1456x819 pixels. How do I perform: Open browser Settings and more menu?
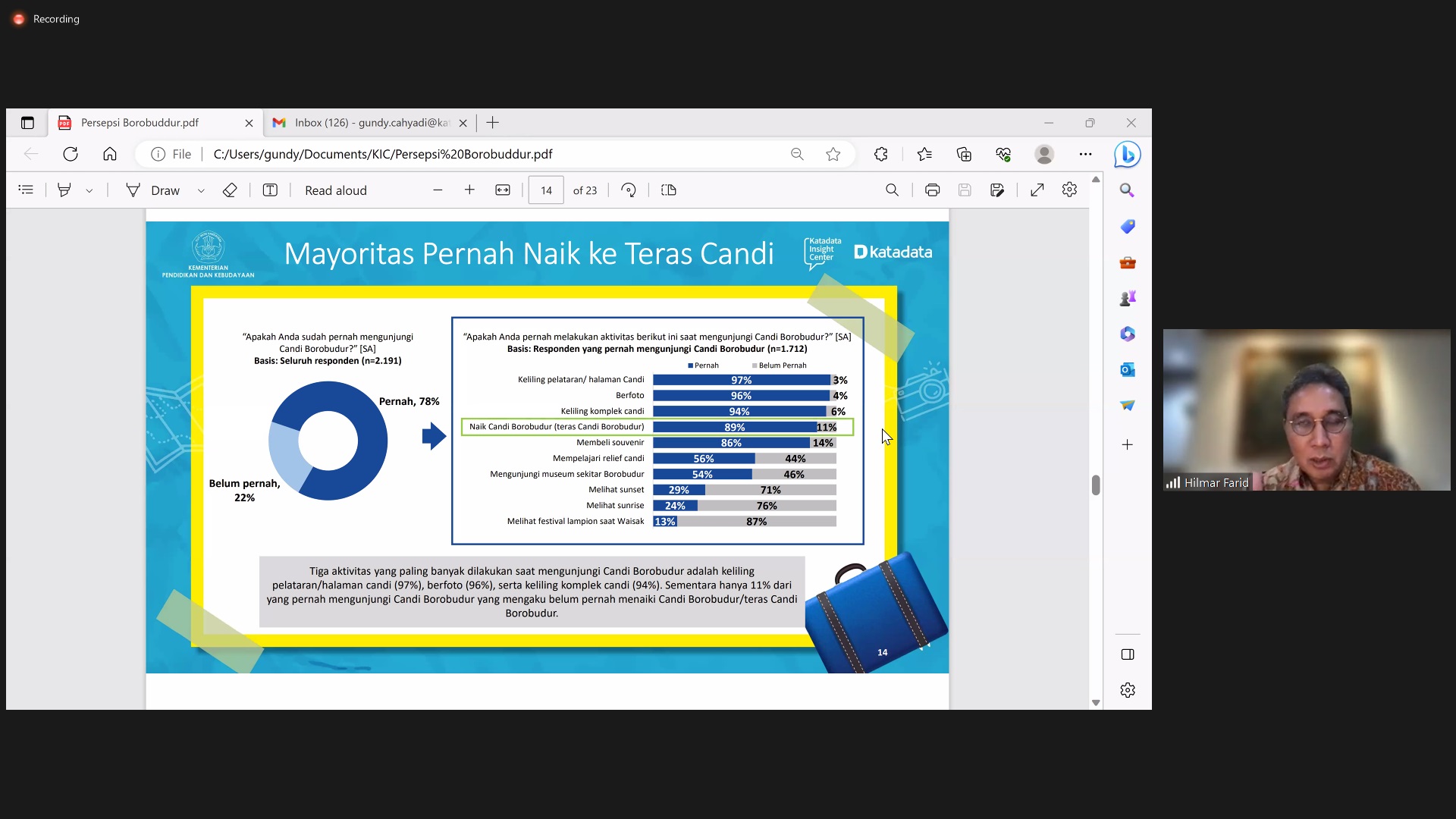coord(1085,155)
